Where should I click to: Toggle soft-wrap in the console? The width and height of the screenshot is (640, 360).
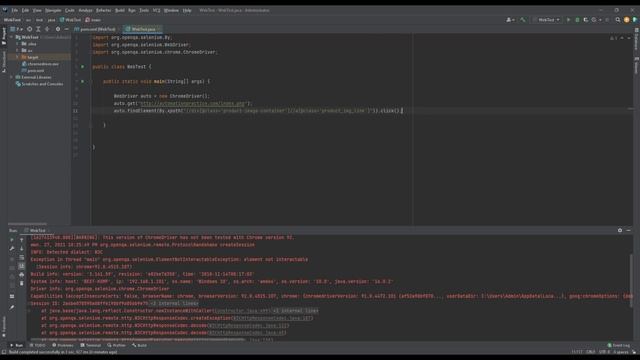tap(22, 258)
